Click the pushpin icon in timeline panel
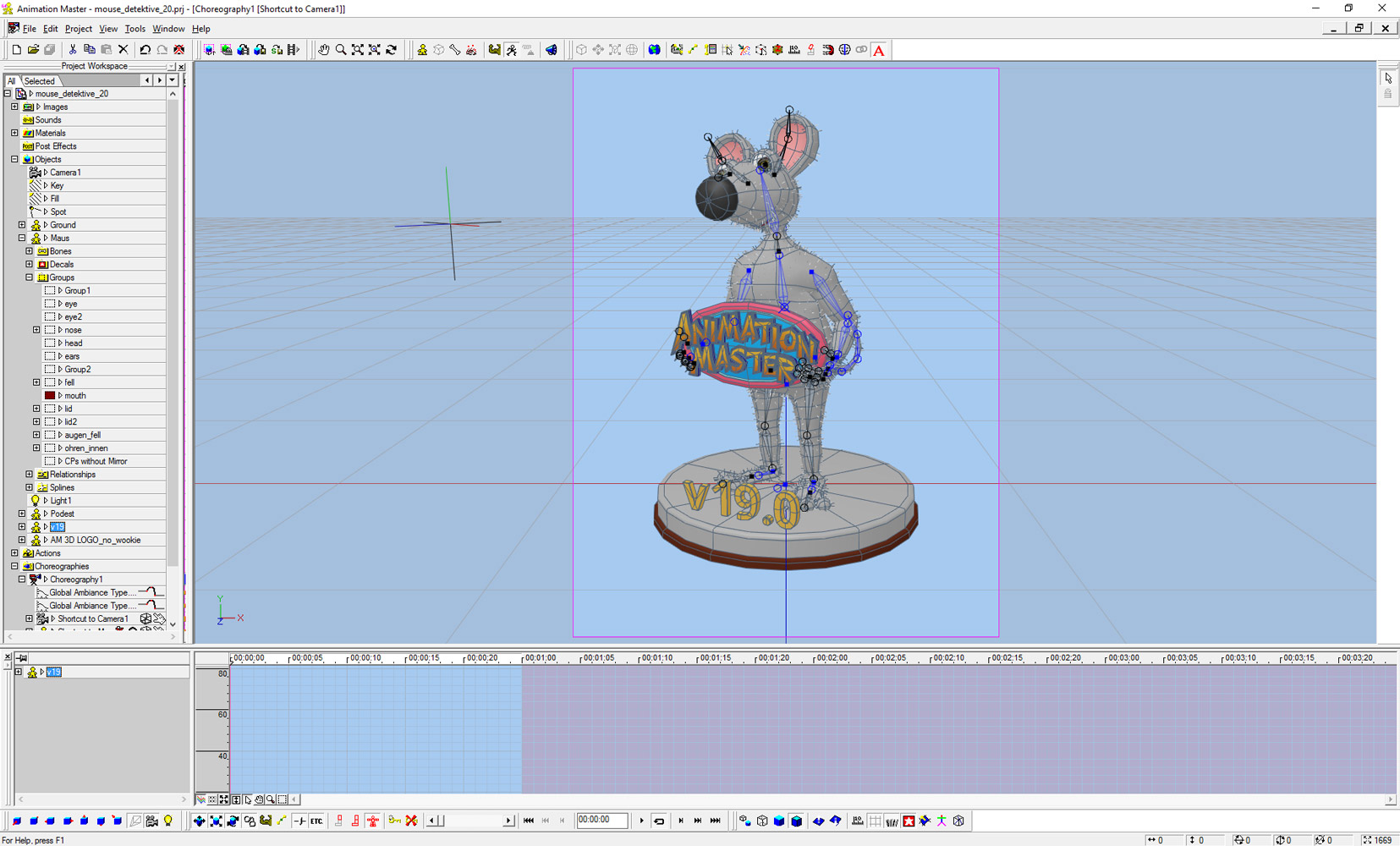The height and width of the screenshot is (846, 1400). (x=22, y=658)
